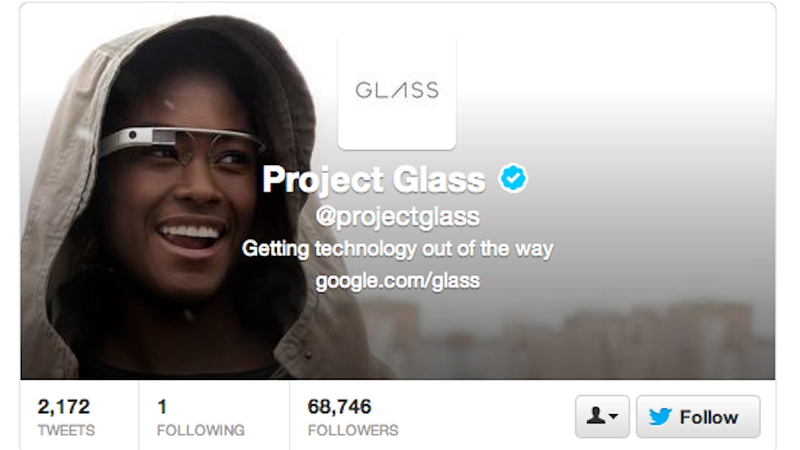Open the user actions dropdown caret
The image size is (800, 450).
pos(613,416)
